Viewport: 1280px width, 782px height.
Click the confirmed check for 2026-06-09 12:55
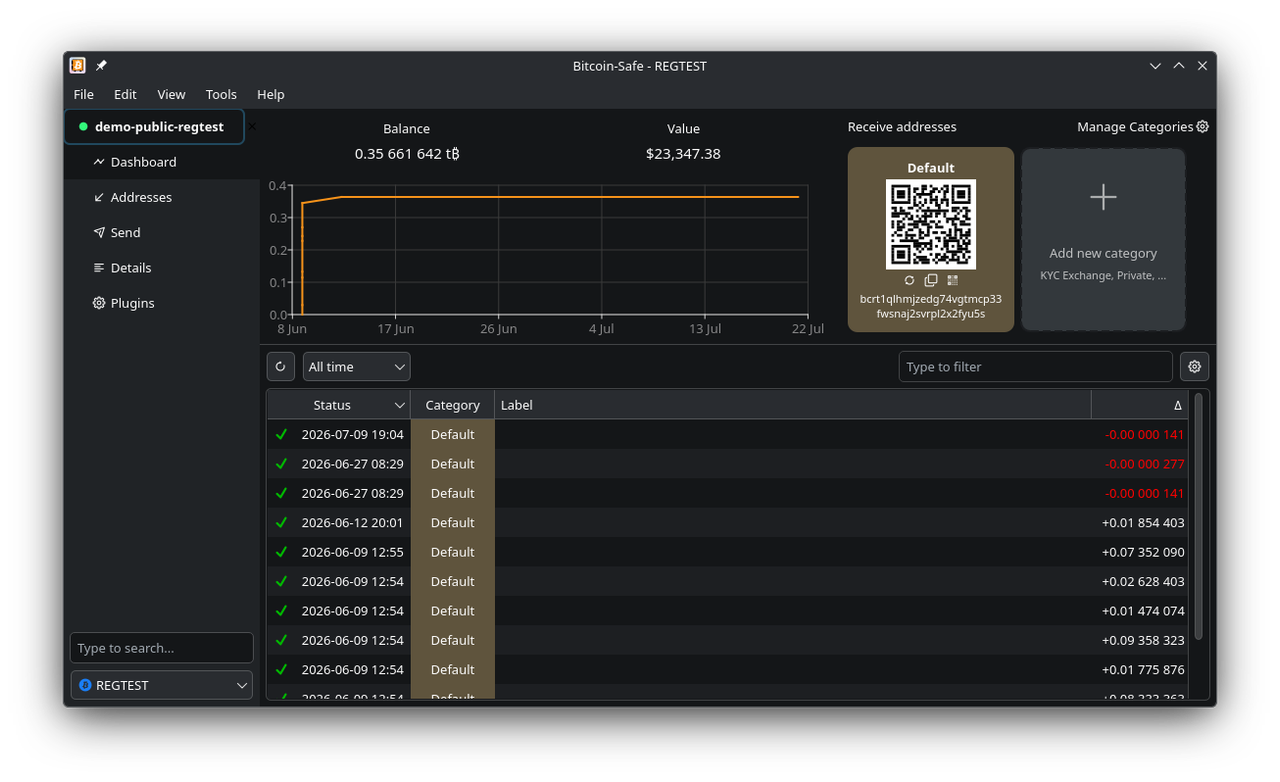[x=282, y=552]
